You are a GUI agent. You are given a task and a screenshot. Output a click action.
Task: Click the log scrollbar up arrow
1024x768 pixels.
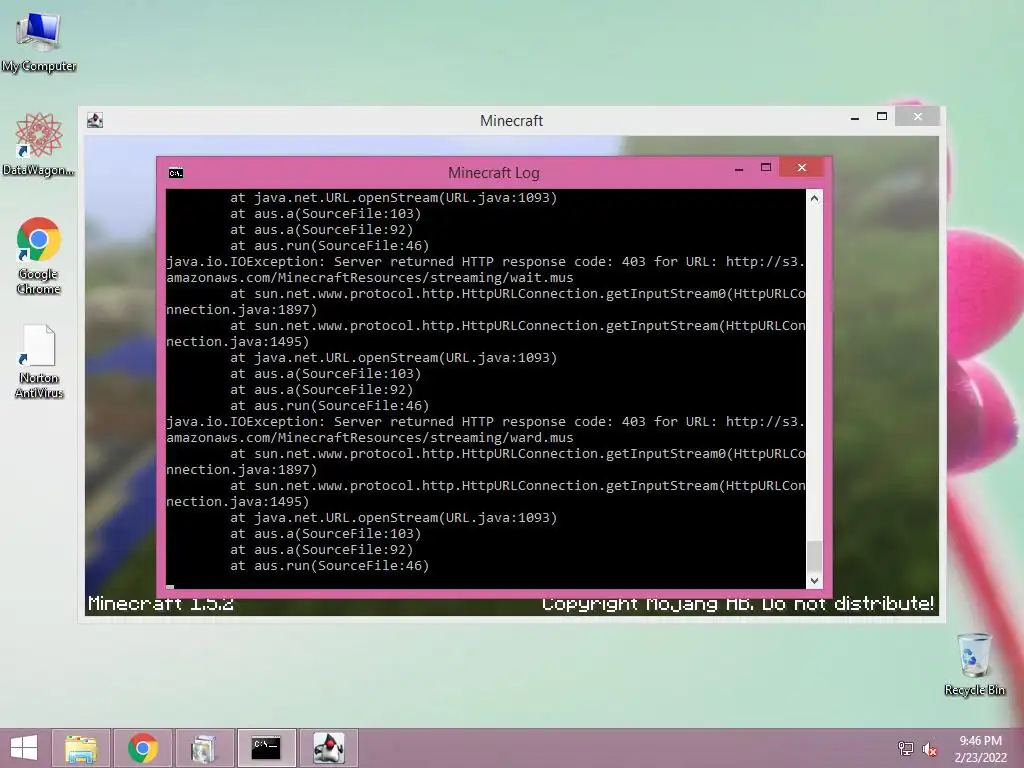coord(814,198)
